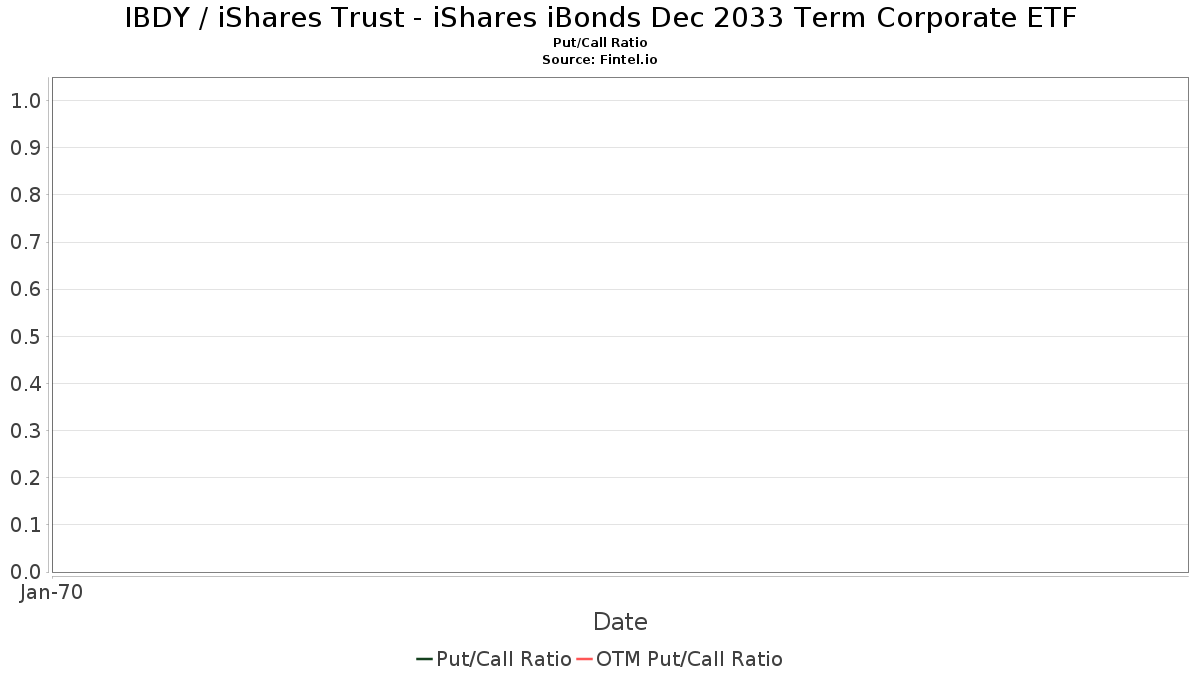Click the 0.4 y-axis tick label
The height and width of the screenshot is (675, 1200).
(25, 384)
